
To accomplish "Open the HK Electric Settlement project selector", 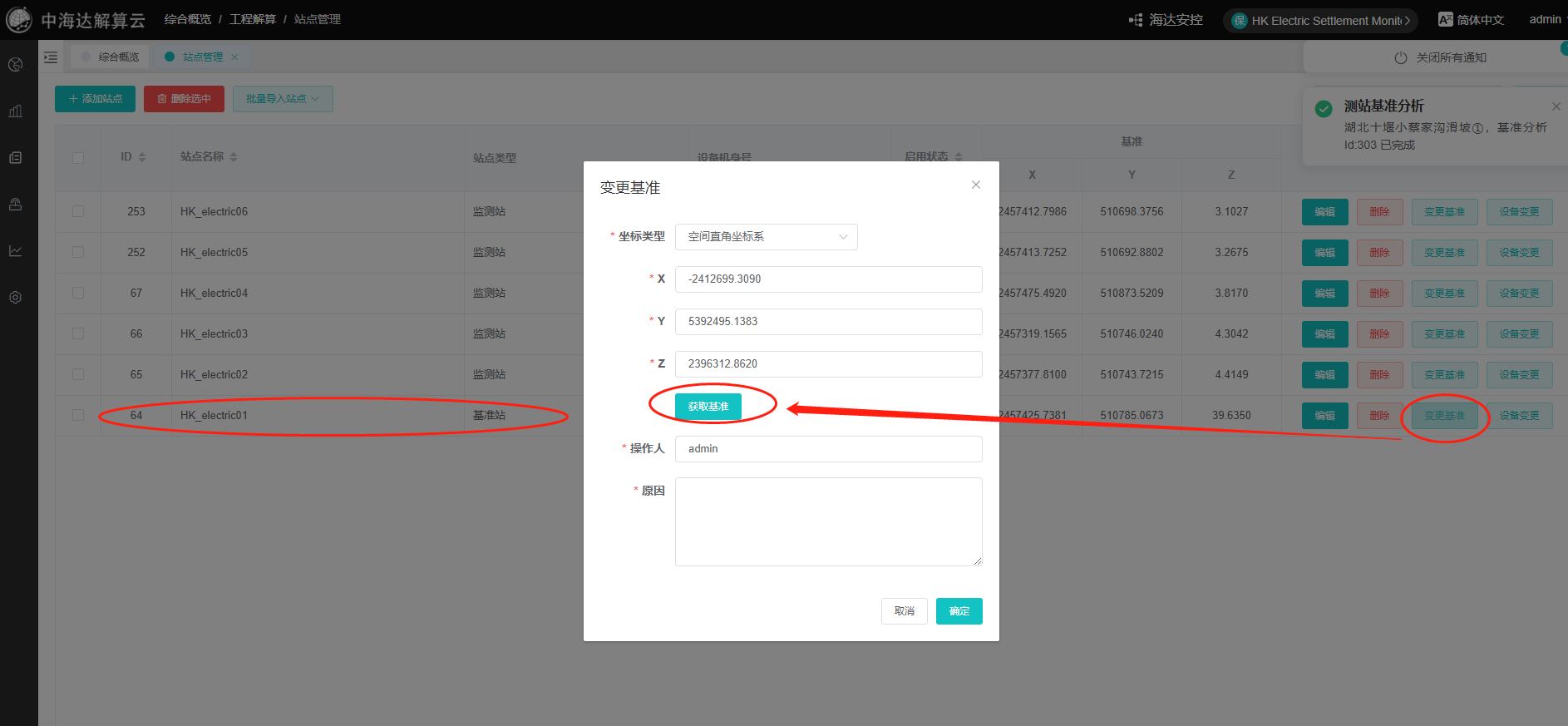I will pyautogui.click(x=1319, y=21).
